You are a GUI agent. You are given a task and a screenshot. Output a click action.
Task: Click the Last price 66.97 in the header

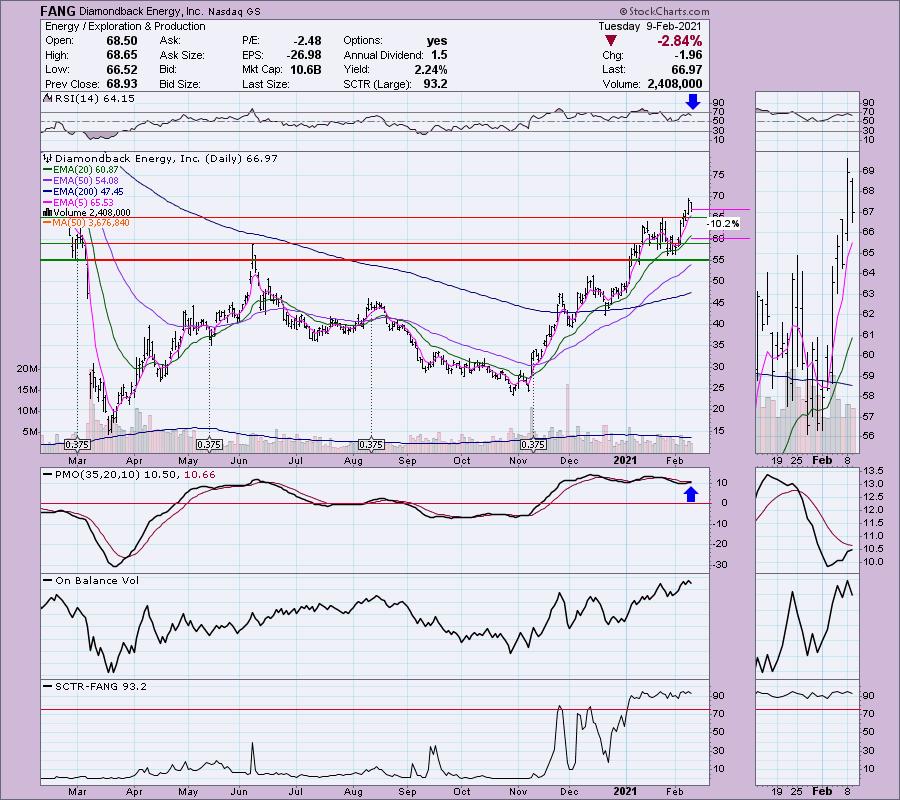point(686,69)
